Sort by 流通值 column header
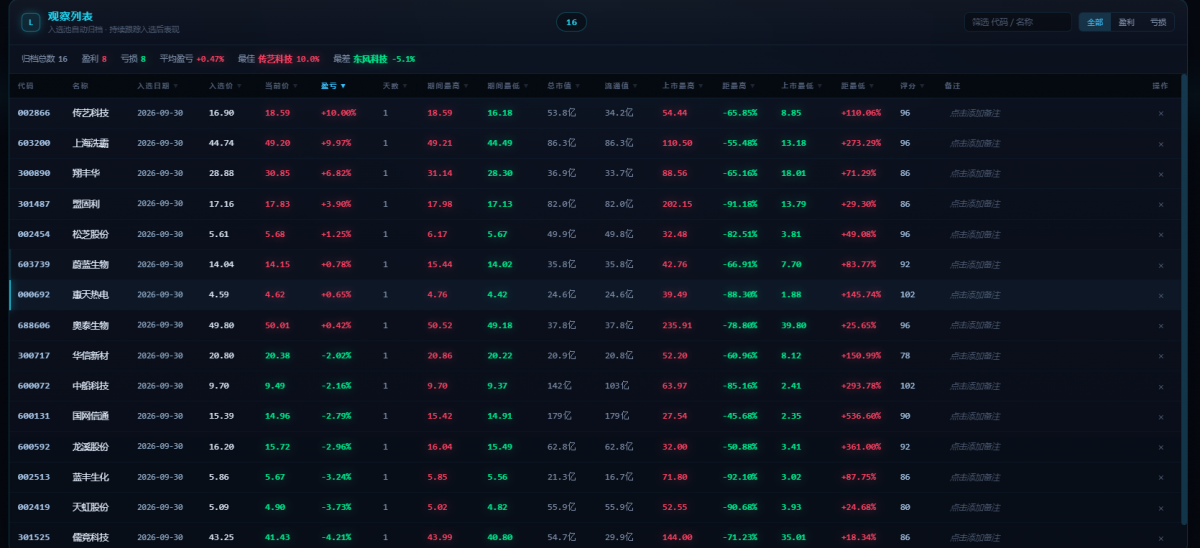 620,86
